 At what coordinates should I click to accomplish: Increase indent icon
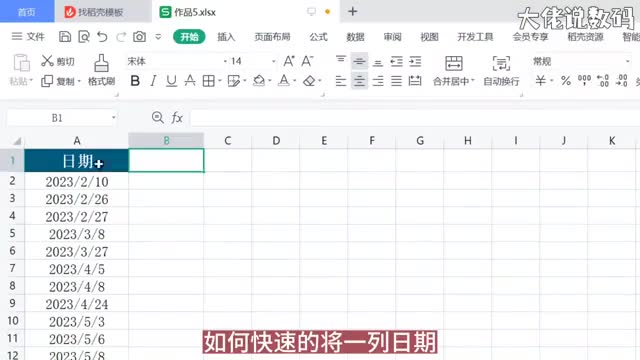[x=415, y=61]
